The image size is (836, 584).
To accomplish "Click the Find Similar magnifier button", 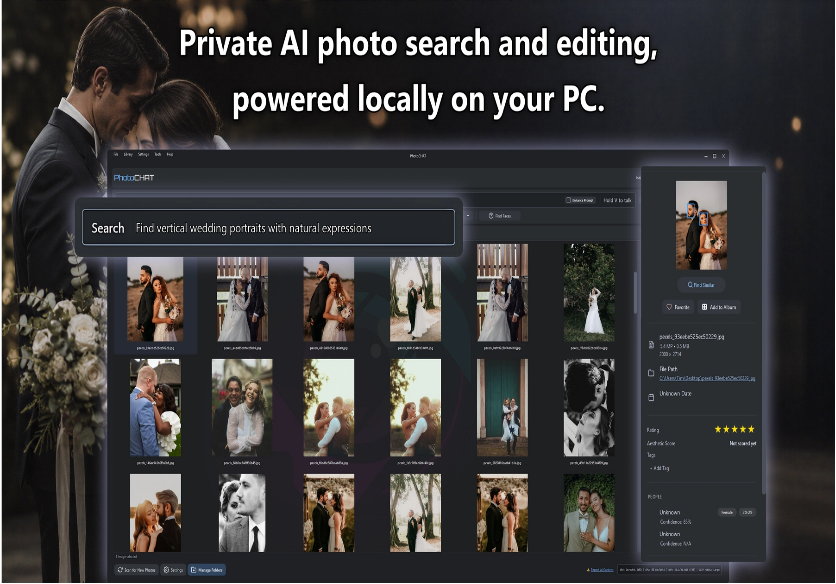I will (701, 285).
